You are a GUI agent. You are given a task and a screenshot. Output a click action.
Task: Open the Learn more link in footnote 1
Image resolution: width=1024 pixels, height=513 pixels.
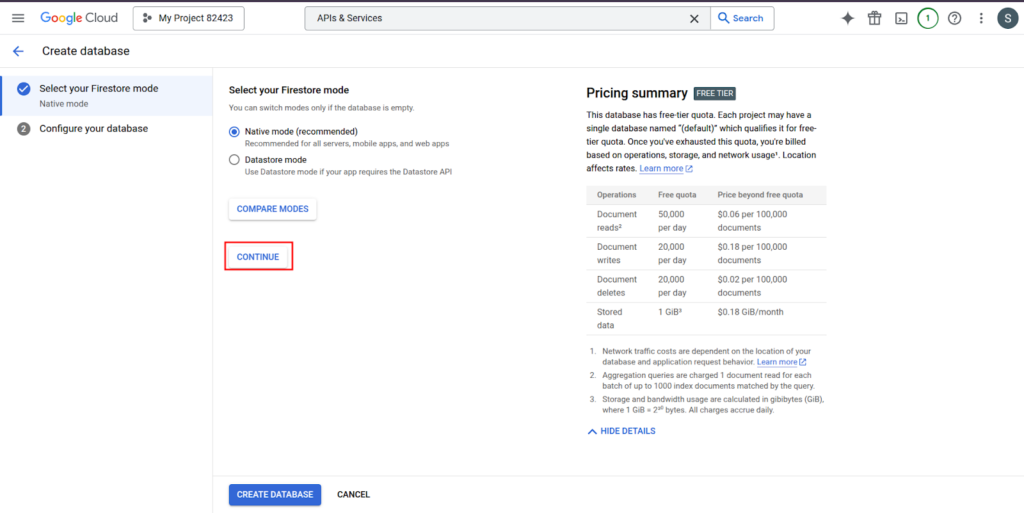tap(781, 362)
